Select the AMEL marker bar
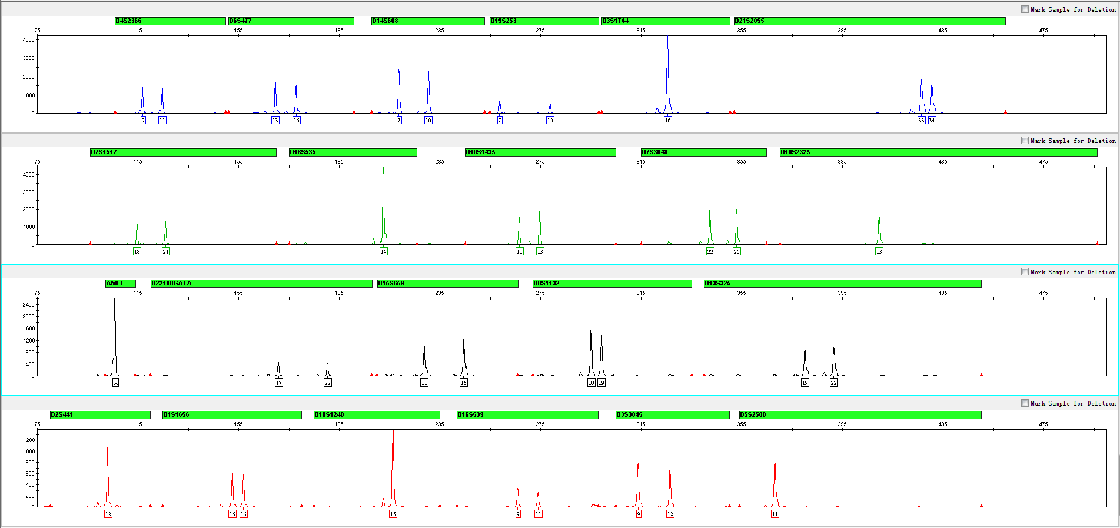This screenshot has height=528, width=1120. 120,284
